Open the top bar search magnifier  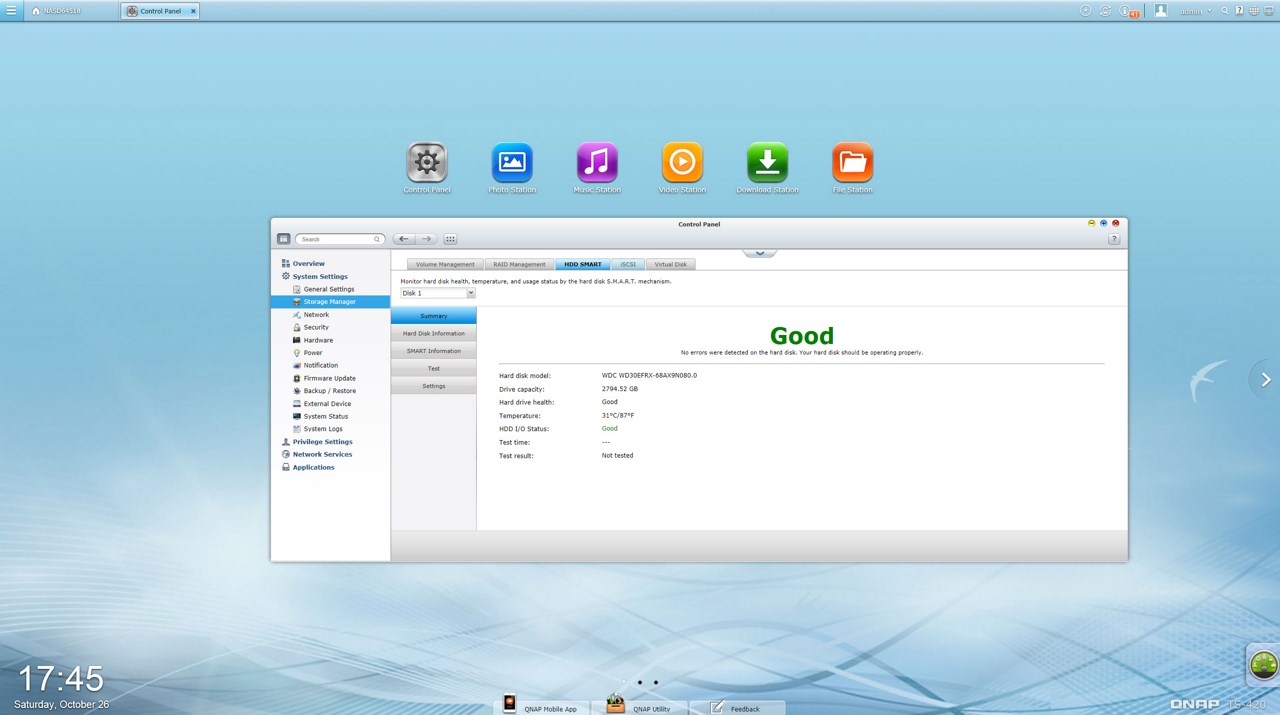[1224, 11]
